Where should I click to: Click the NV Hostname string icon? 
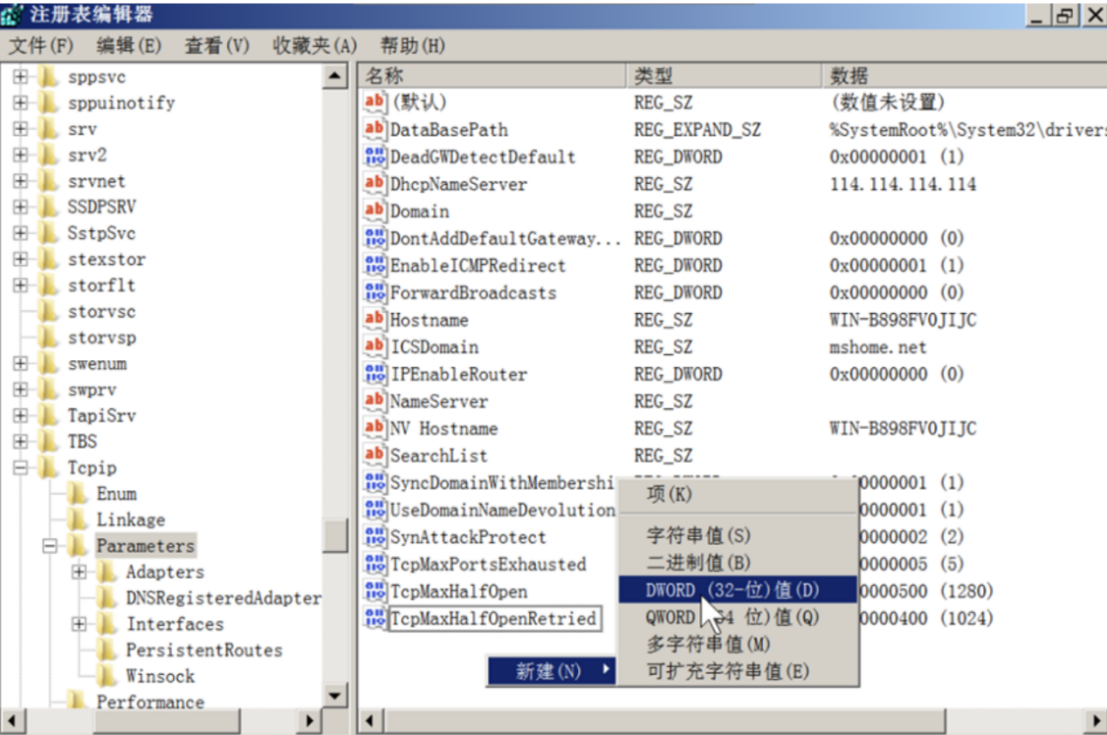click(x=374, y=428)
